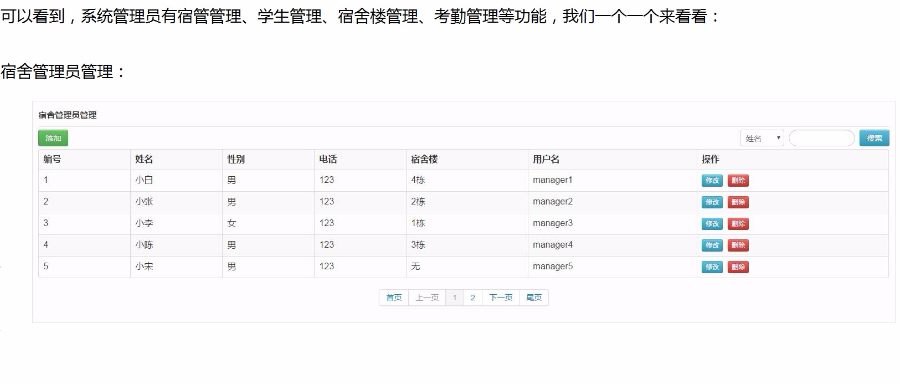
Task: Focus the search text input box
Action: (x=821, y=138)
